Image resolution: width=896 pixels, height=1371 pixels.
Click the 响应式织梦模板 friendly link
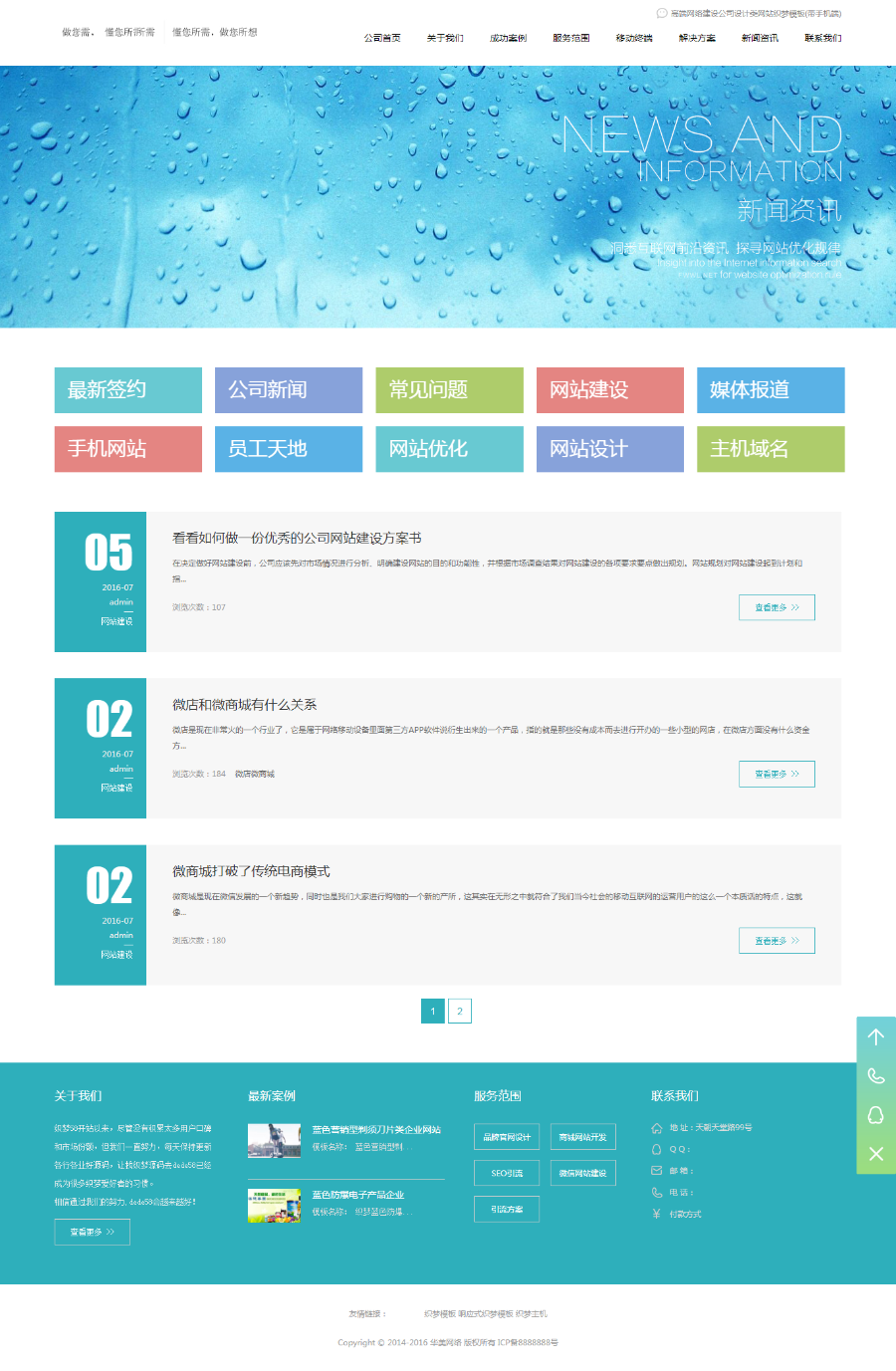click(x=486, y=1314)
